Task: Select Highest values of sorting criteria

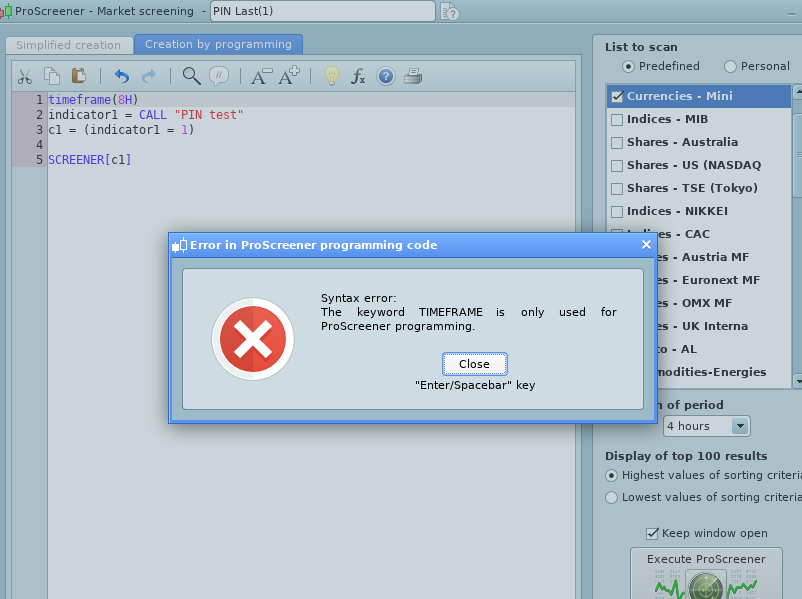Action: point(611,476)
